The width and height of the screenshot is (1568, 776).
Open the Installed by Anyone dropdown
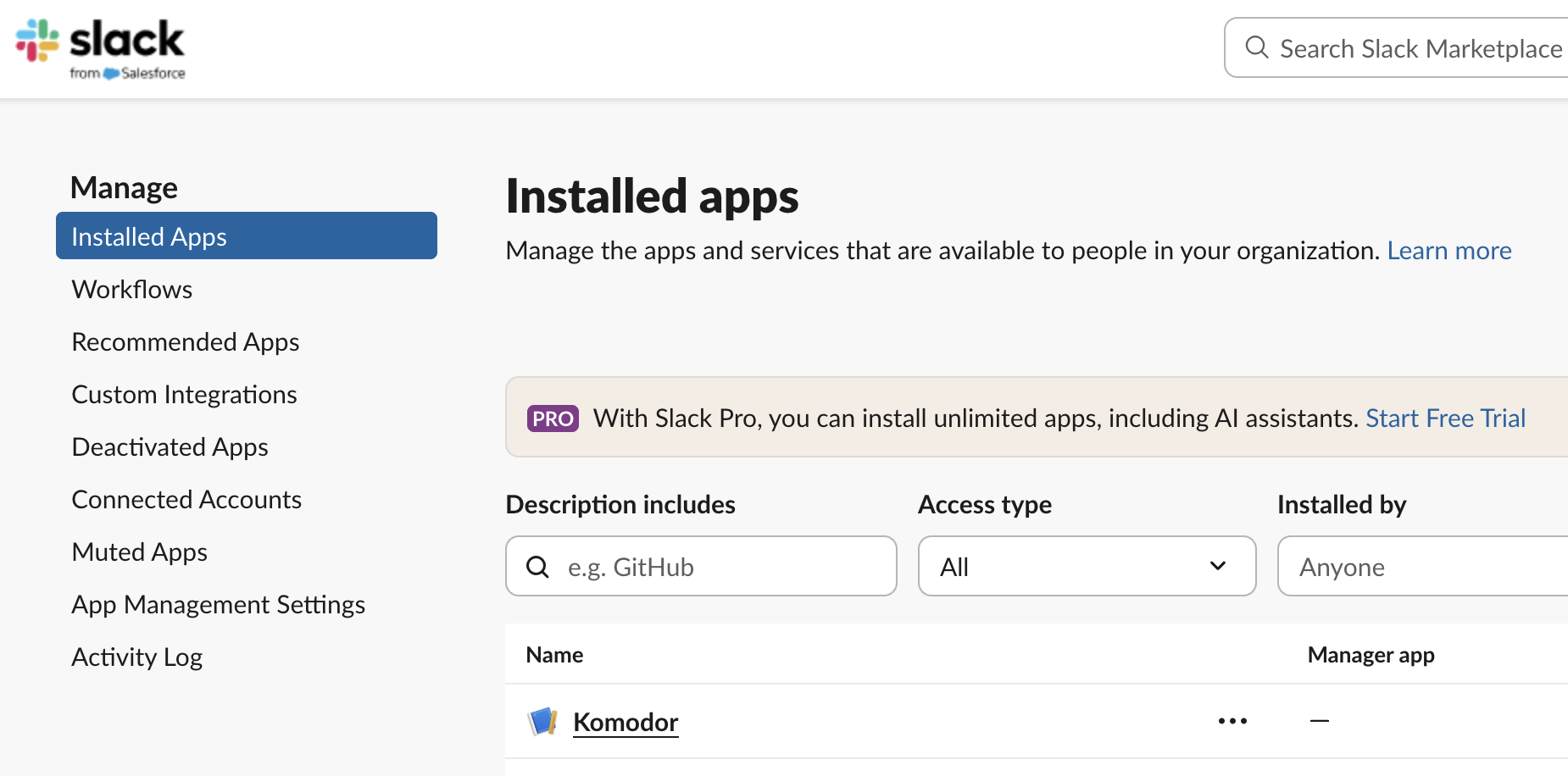pos(1422,566)
